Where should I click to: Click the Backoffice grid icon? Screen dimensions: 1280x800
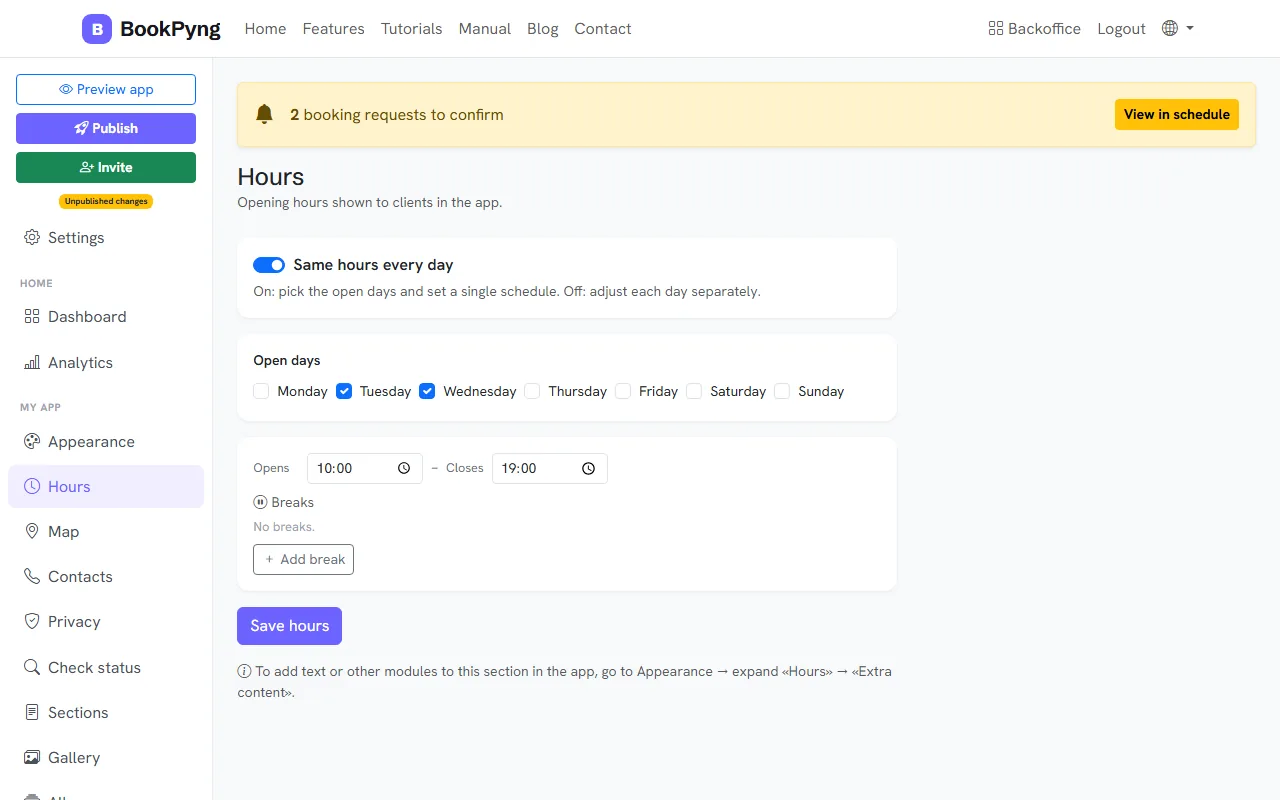(x=995, y=29)
